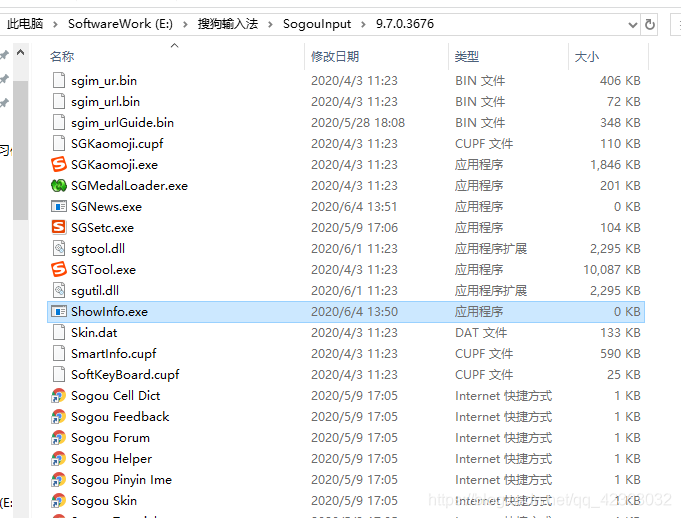Go to SoftwareWork (E:) breadcrumb
Image resolution: width=681 pixels, height=518 pixels.
coord(120,24)
